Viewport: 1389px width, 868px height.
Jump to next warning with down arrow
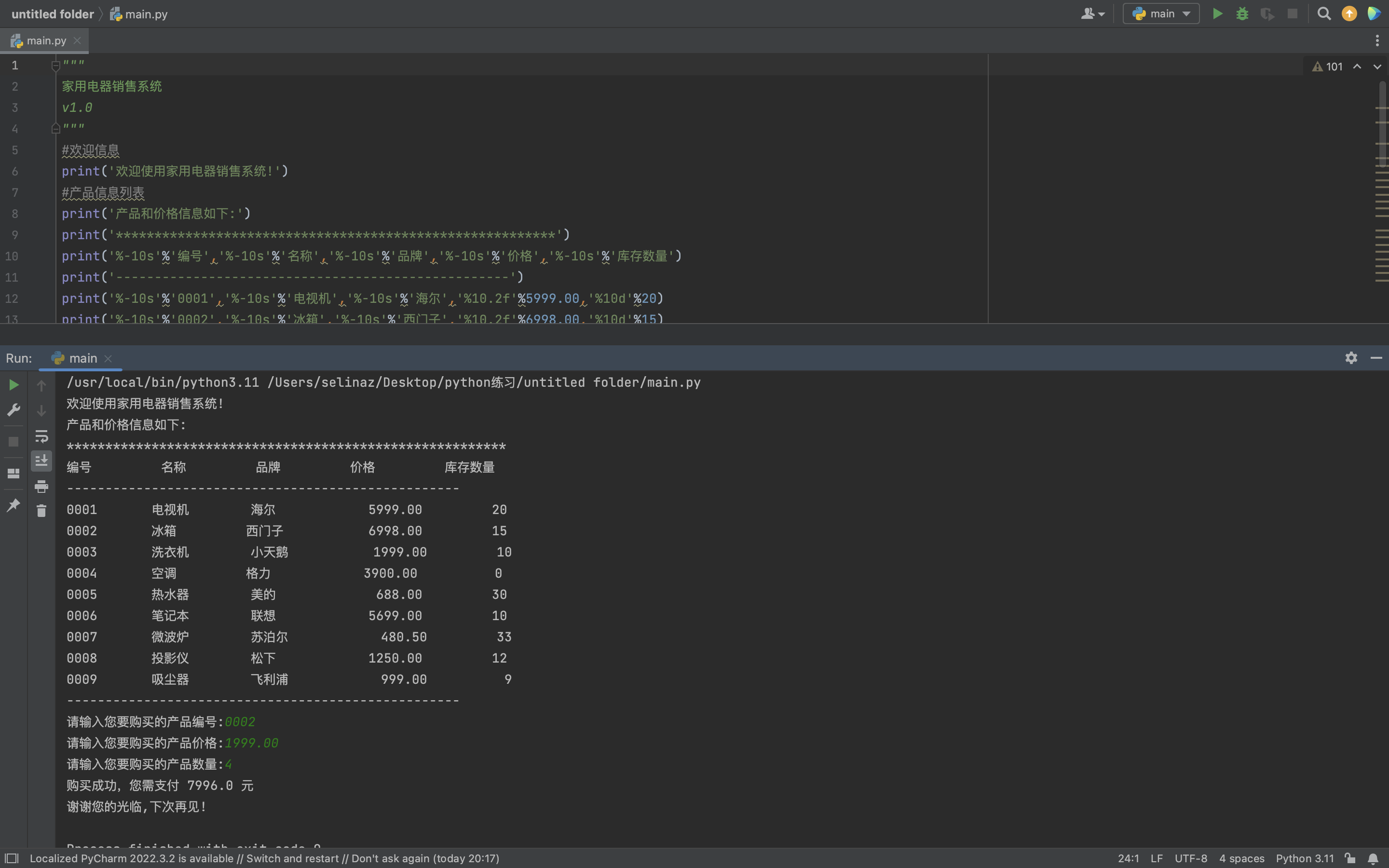click(x=1377, y=67)
